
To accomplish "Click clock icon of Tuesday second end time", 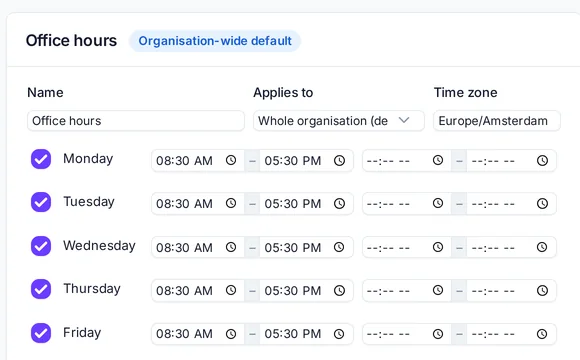I will [542, 203].
